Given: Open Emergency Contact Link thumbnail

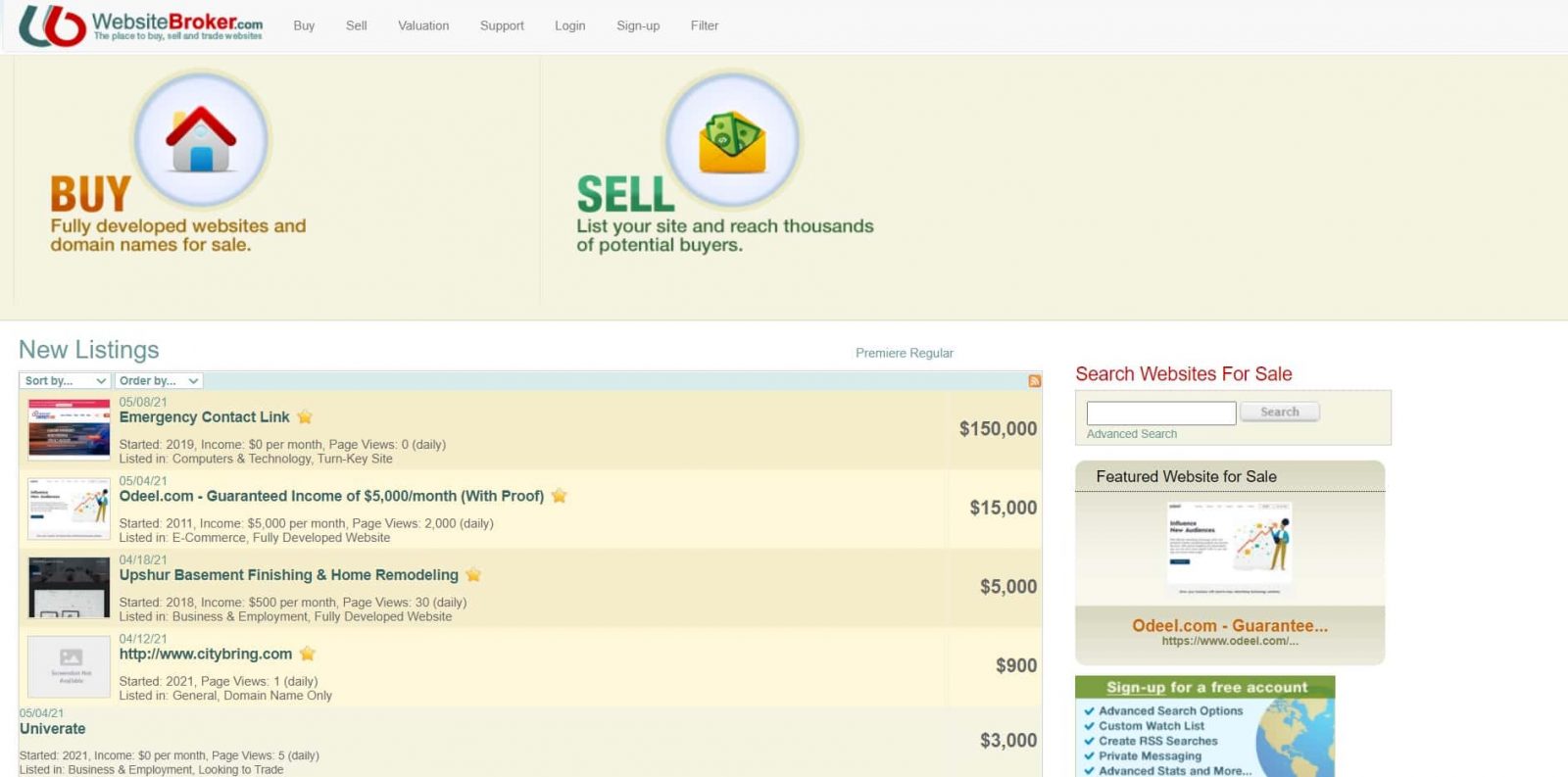Looking at the screenshot, I should (69, 429).
